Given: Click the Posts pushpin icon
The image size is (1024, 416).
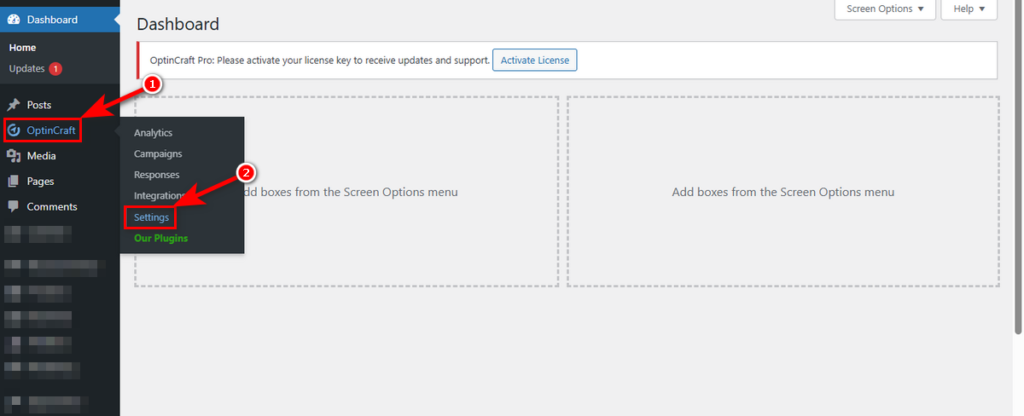Looking at the screenshot, I should click(14, 105).
